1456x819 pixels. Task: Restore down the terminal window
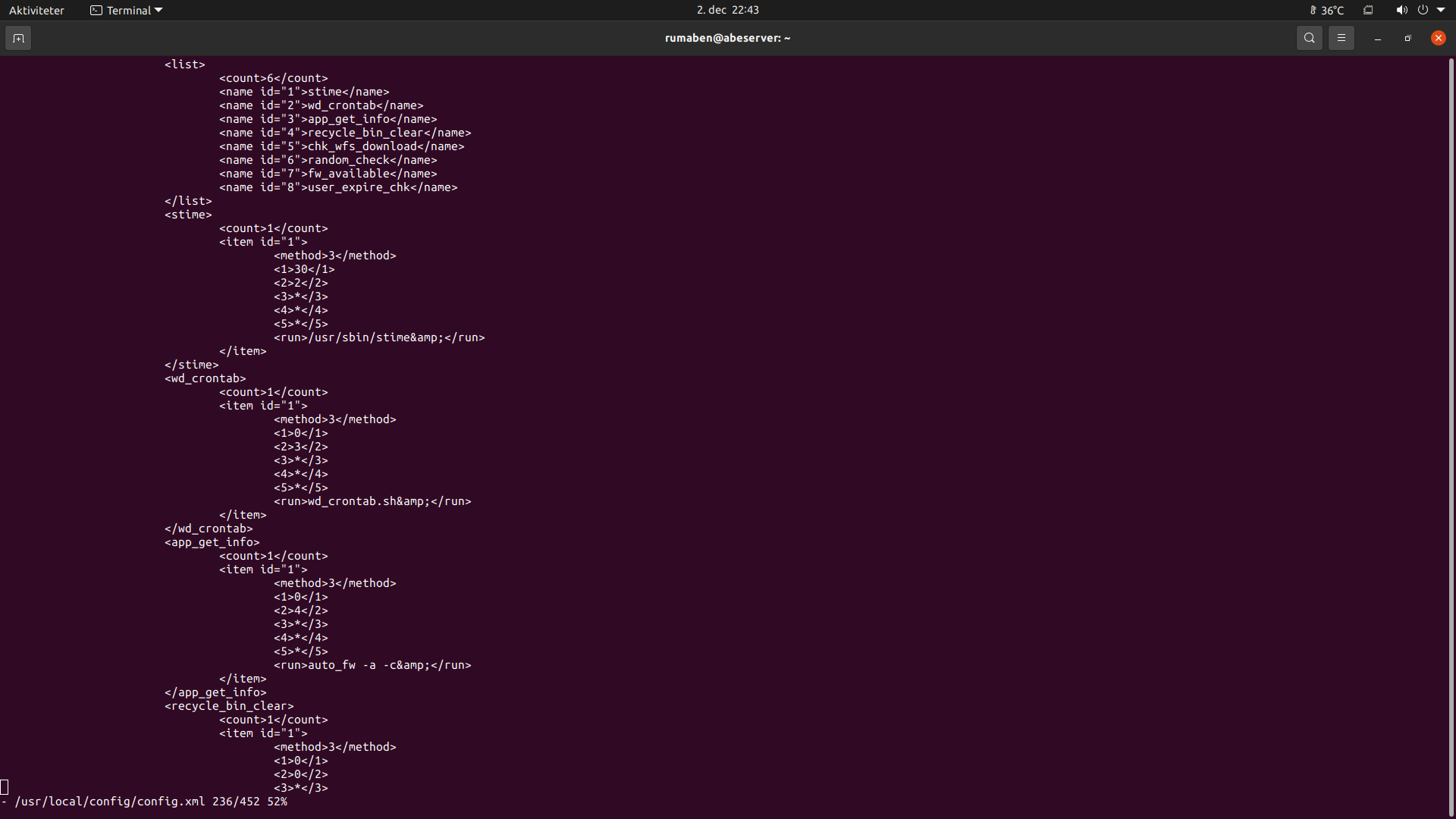click(x=1407, y=38)
